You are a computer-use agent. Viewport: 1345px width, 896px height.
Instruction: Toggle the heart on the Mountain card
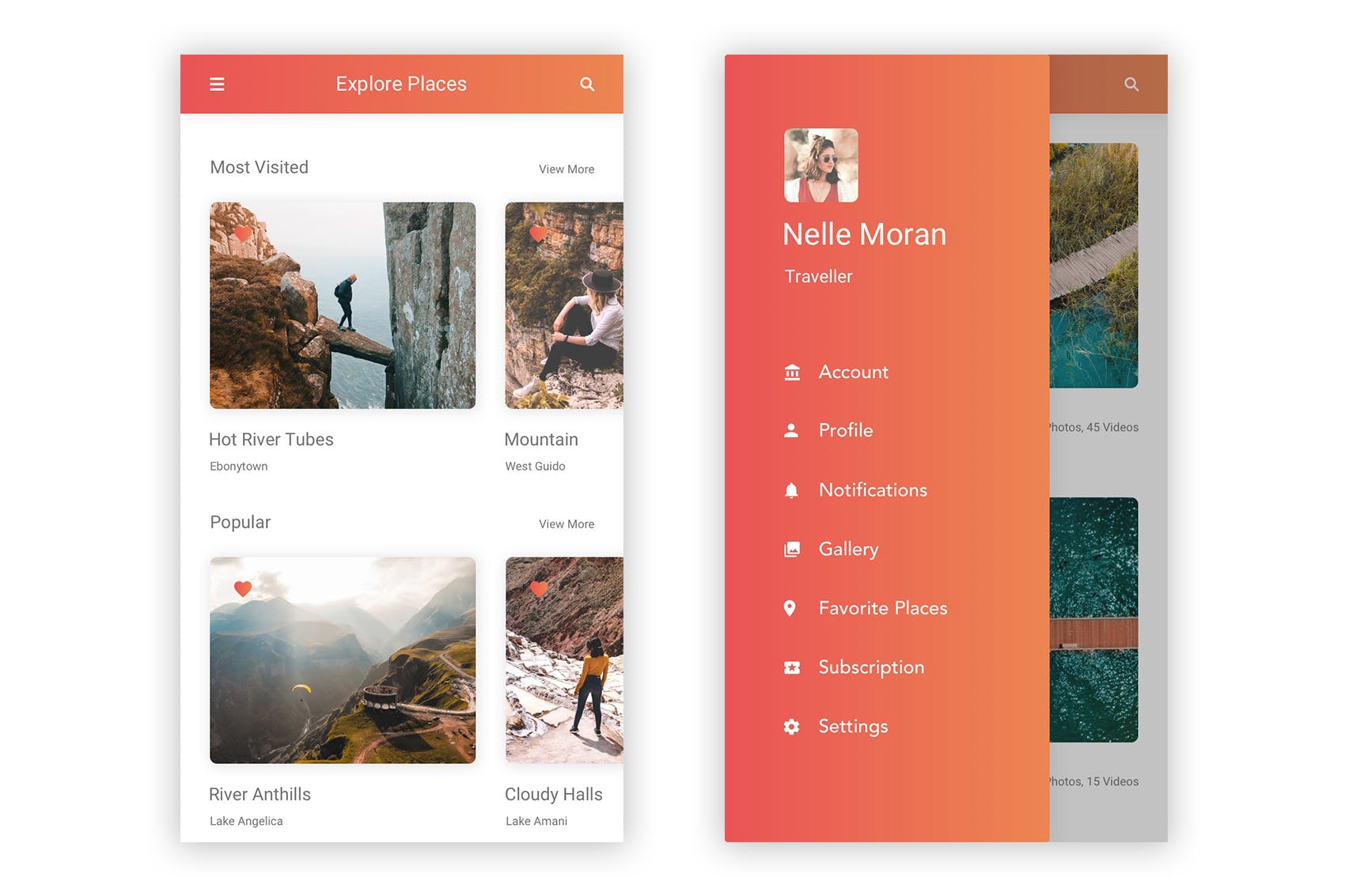[x=537, y=233]
